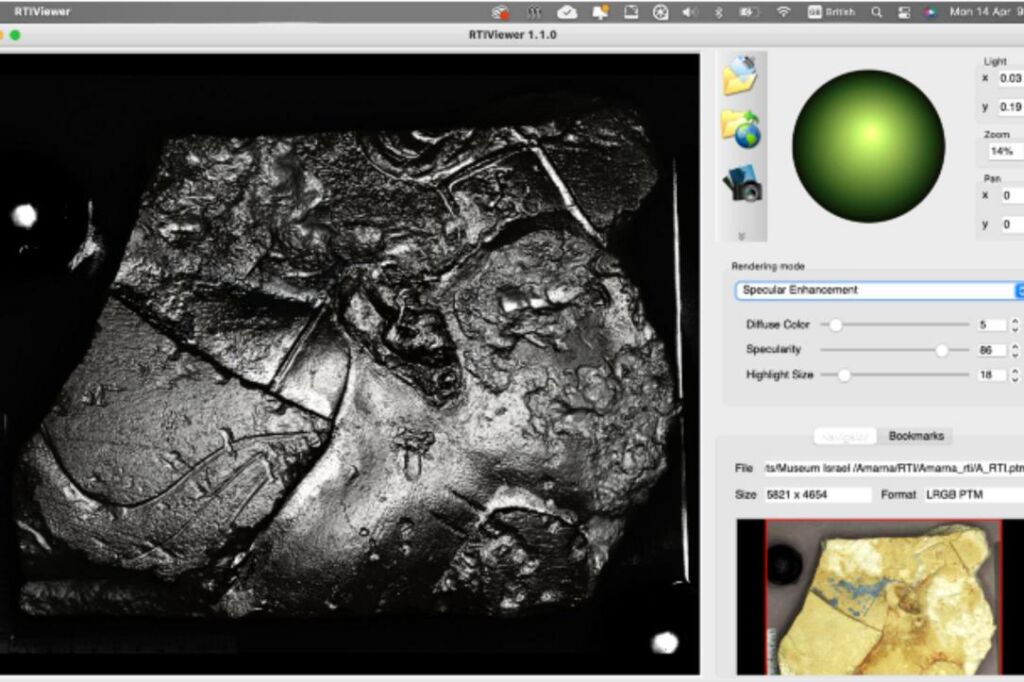Click the Highlight Size slider handle

844,375
